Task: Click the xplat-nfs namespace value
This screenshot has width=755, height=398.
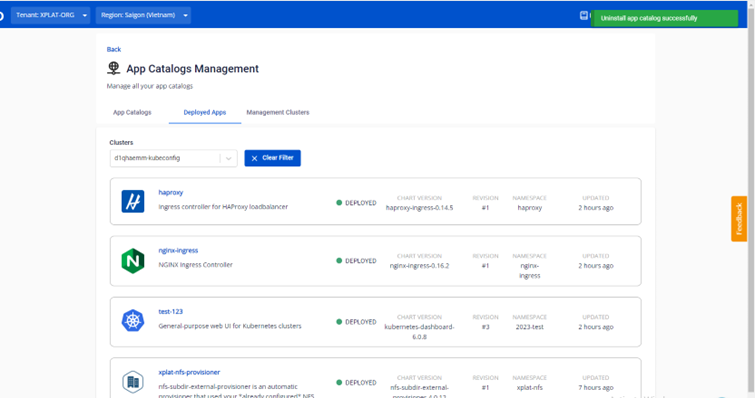Action: point(530,387)
